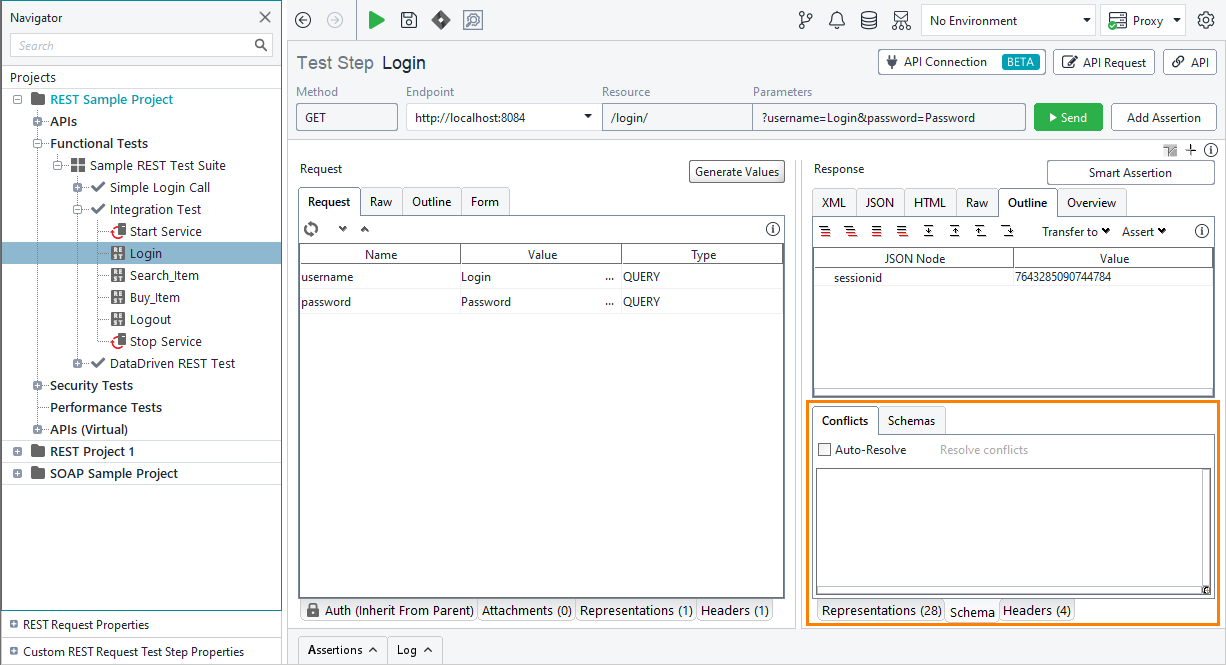
Task: Click the Send button
Action: 1068,117
